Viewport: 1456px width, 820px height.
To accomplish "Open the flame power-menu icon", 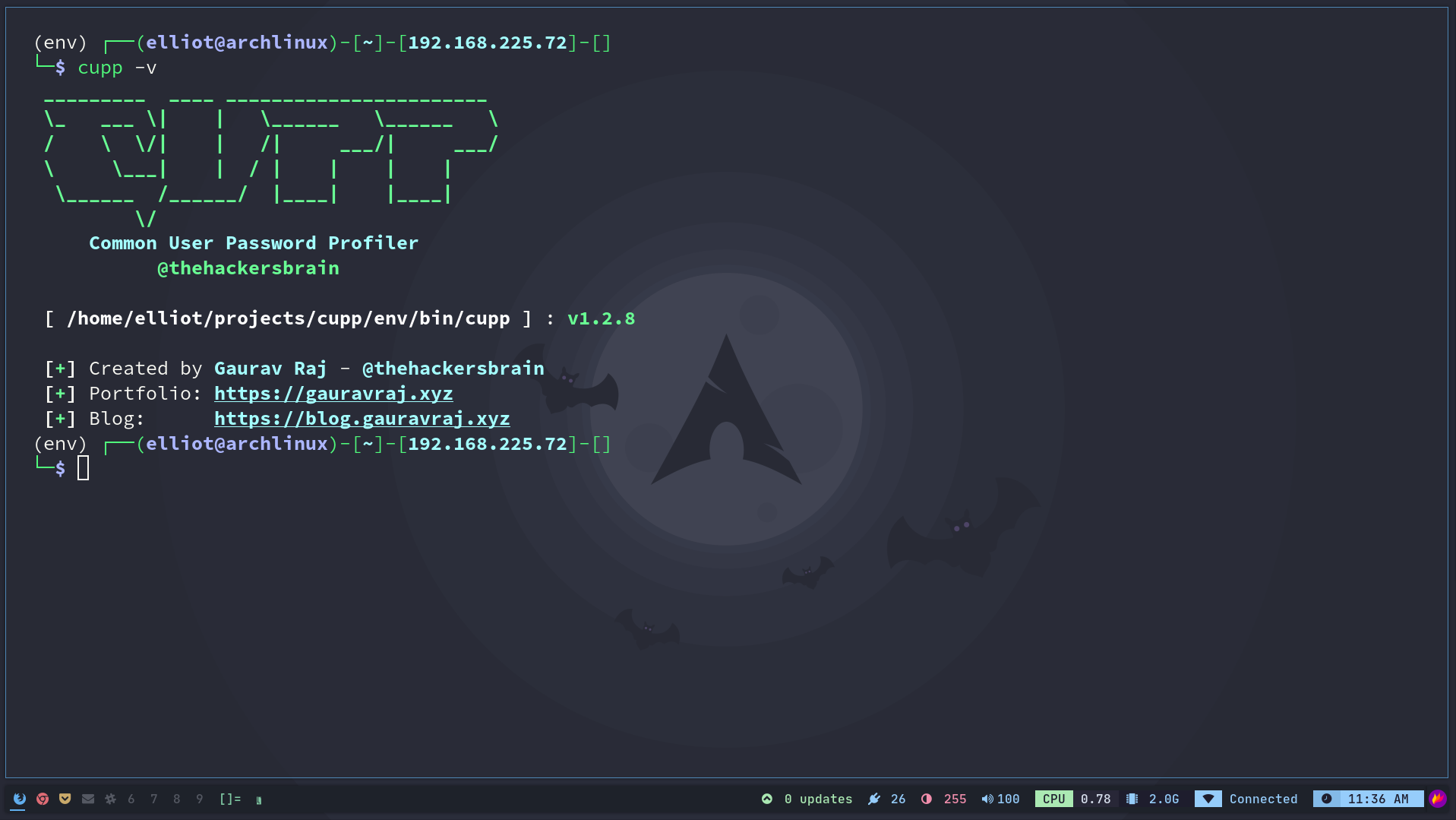I will pos(1437,799).
